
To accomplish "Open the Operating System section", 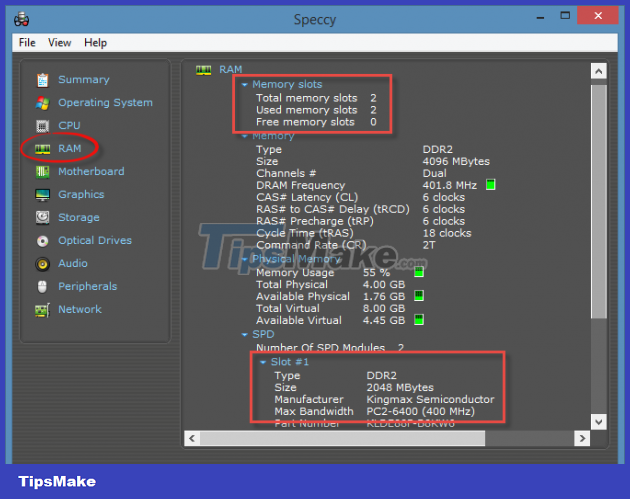I will (105, 103).
